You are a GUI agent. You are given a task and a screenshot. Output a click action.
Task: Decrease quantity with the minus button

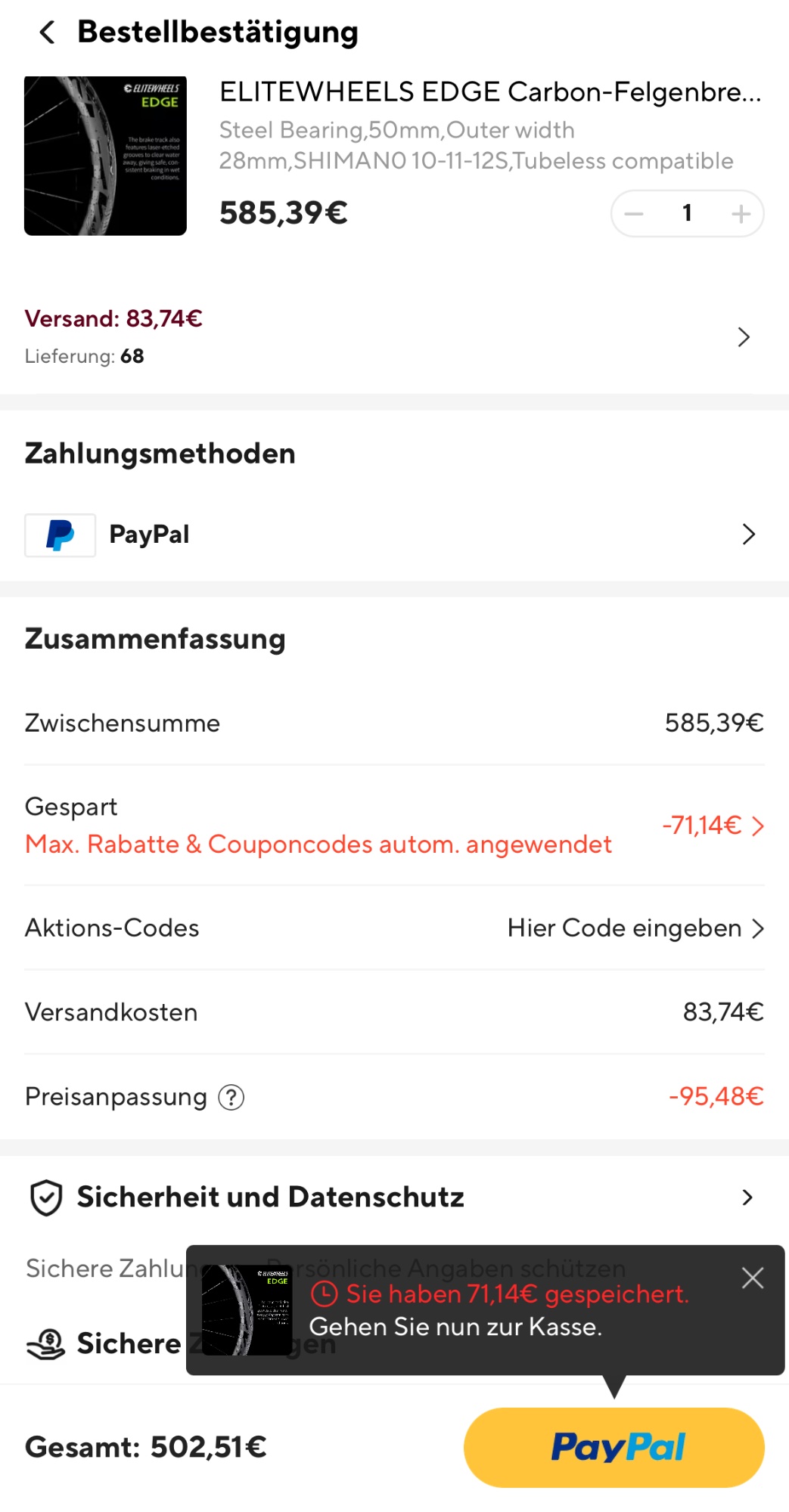[634, 214]
